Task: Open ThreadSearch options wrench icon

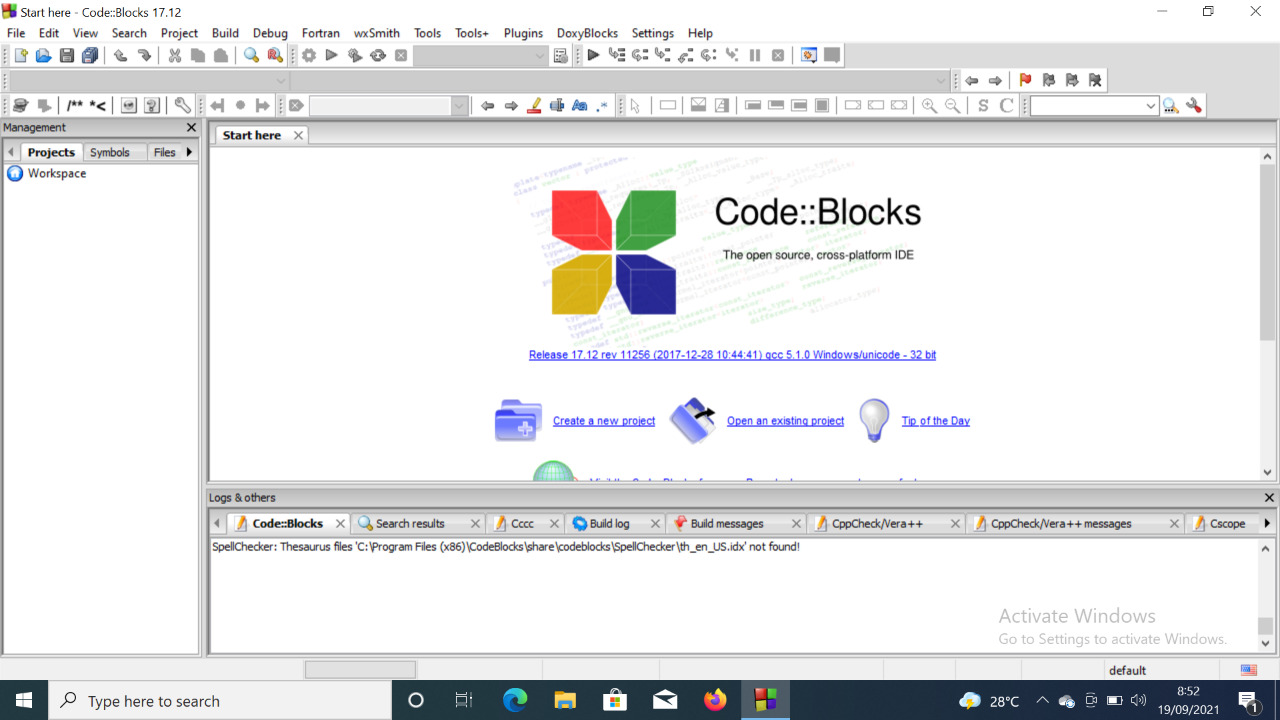Action: (1194, 106)
